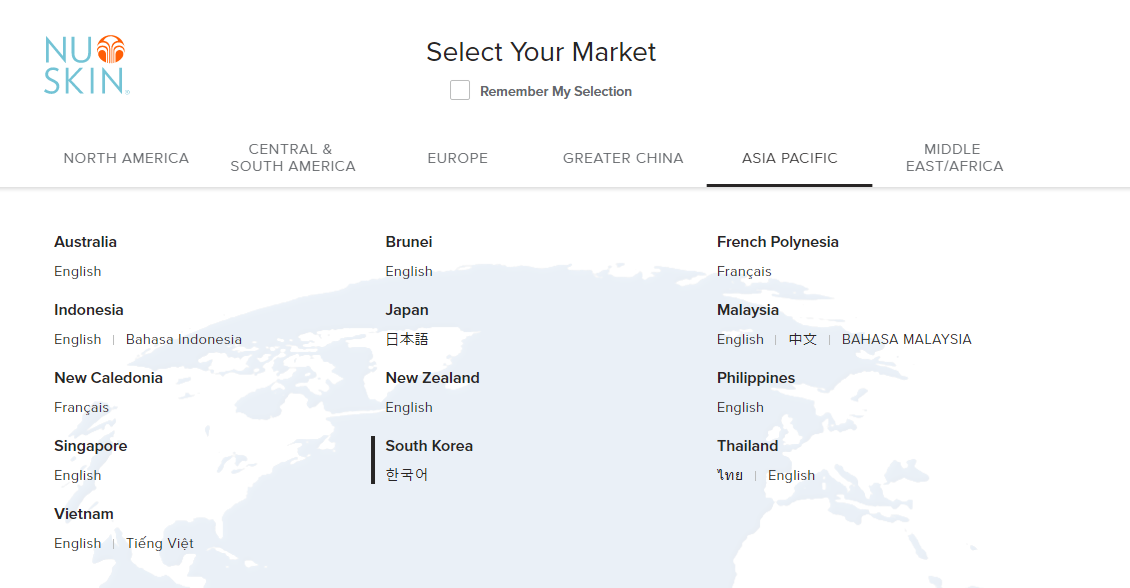Click the Malaysia market heading
The height and width of the screenshot is (588, 1130).
click(748, 310)
